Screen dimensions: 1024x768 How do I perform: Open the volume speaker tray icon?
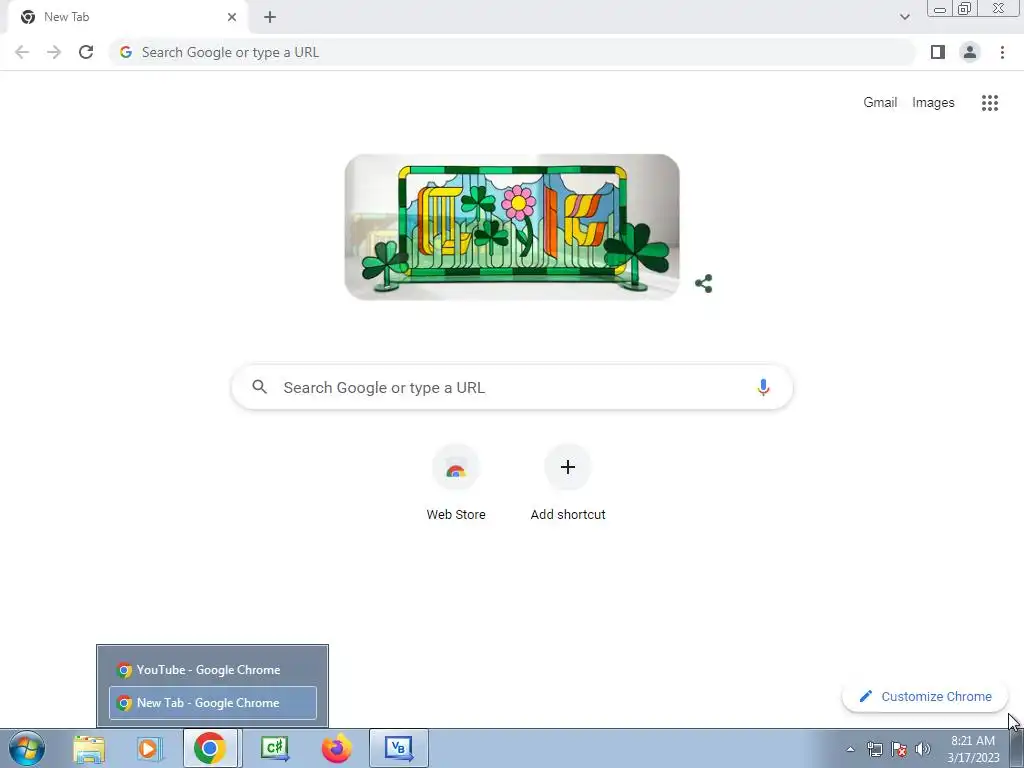point(923,749)
